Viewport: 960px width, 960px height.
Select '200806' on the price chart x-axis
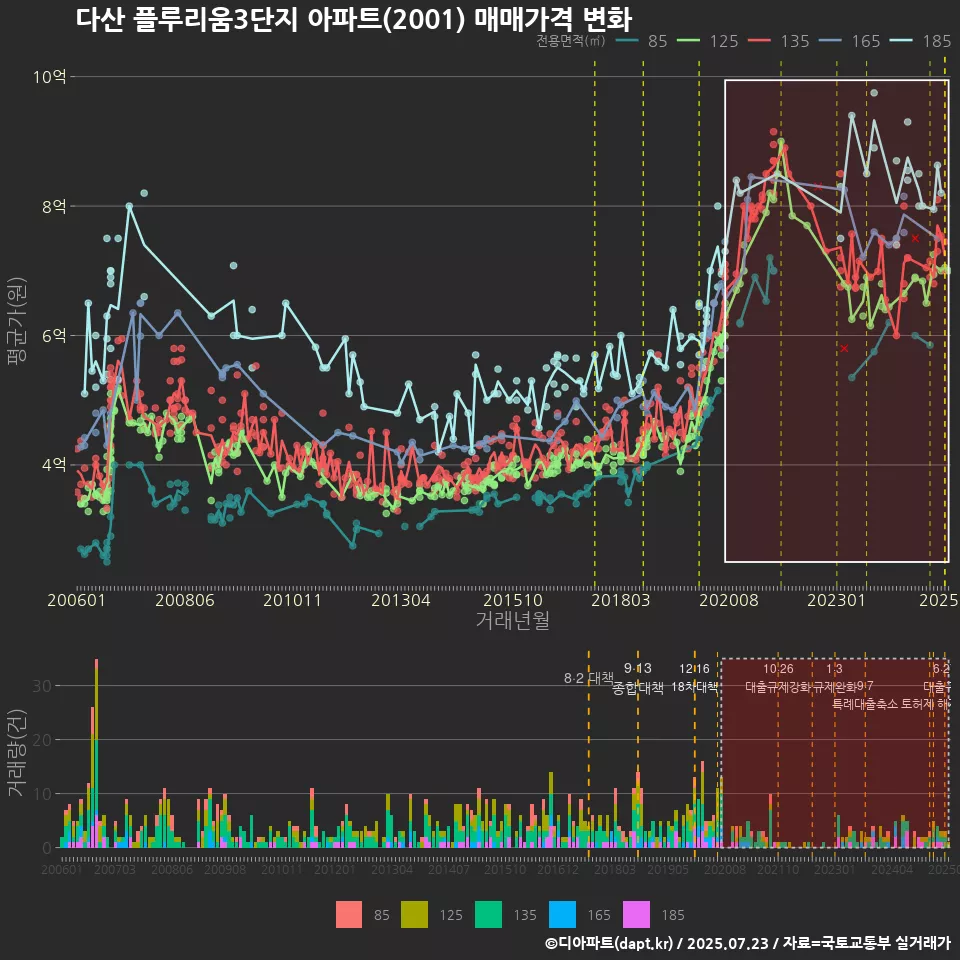[185, 600]
